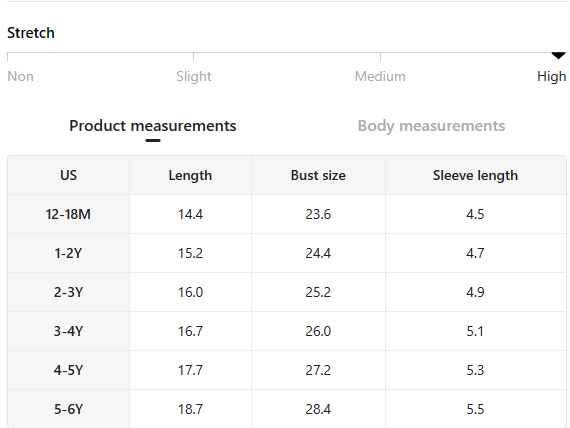
Task: Select the Product measurements tab
Action: (x=153, y=126)
